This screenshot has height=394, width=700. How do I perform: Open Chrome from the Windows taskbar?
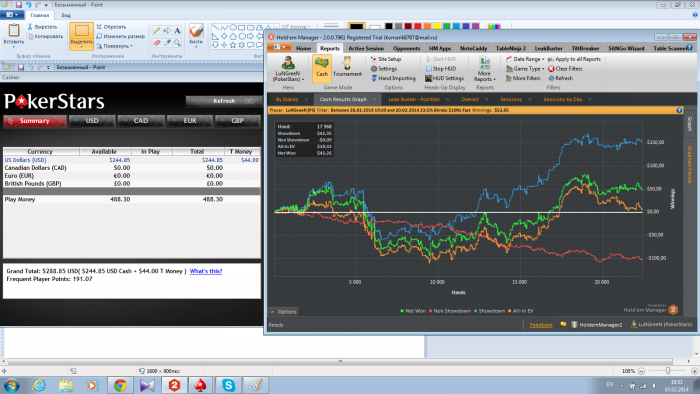(120, 385)
